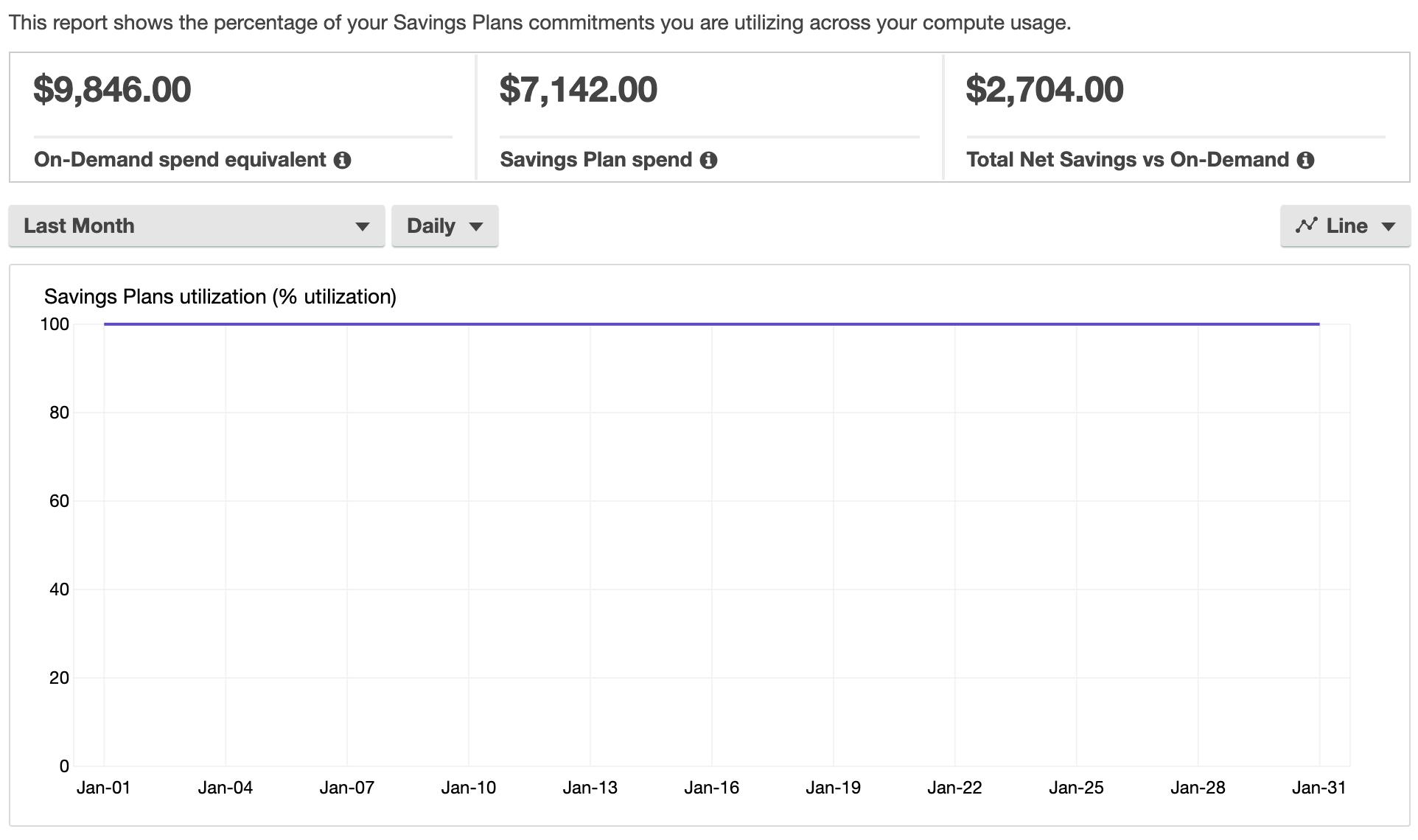Screen dimensions: 1418x840
Task: Click the 100 y-axis label
Action: tap(55, 324)
